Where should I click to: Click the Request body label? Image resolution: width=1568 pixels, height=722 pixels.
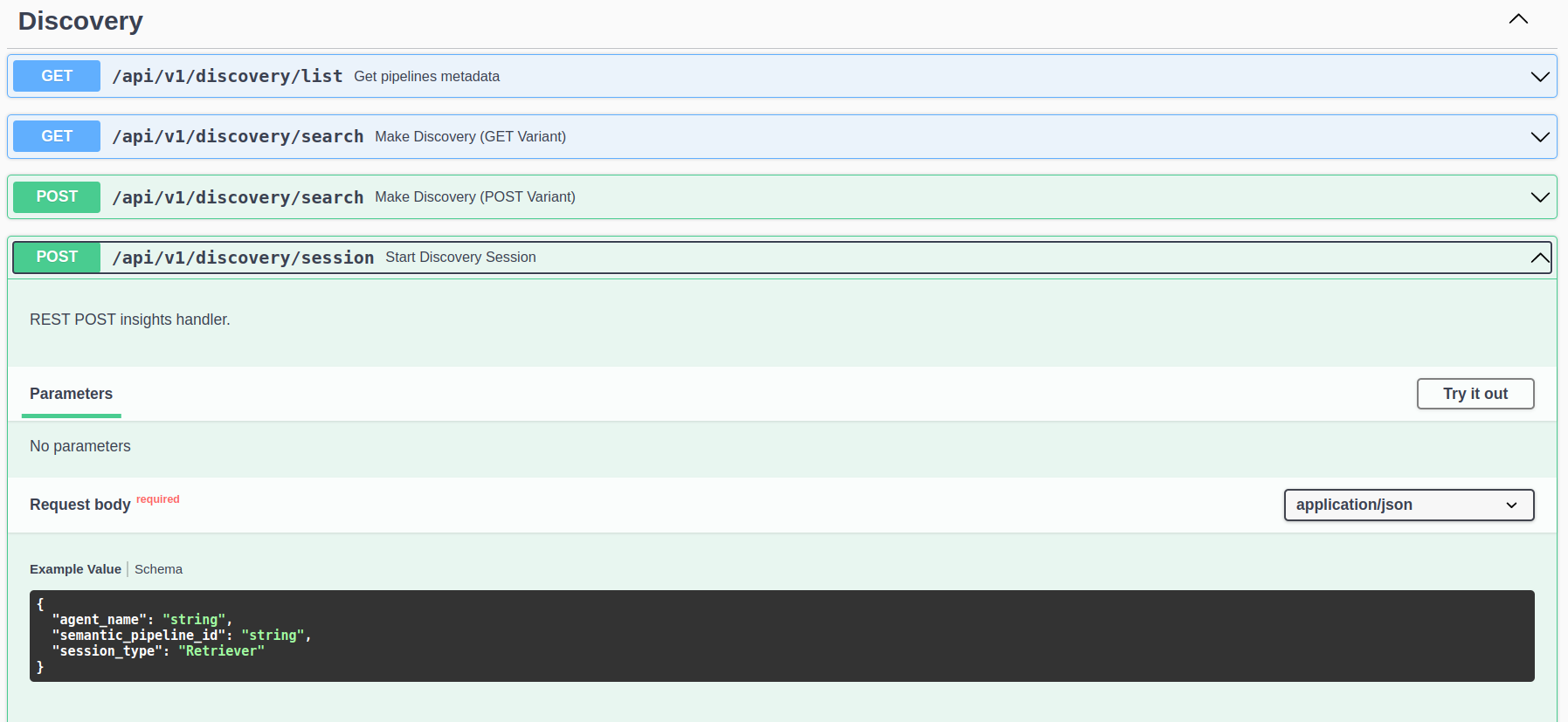(x=79, y=505)
